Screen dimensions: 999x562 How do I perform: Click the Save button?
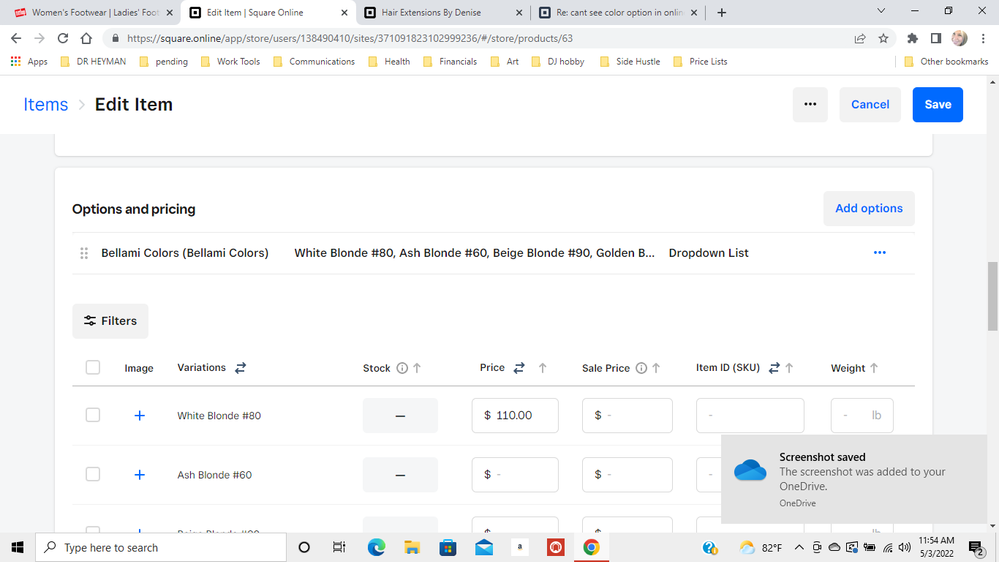pos(937,105)
